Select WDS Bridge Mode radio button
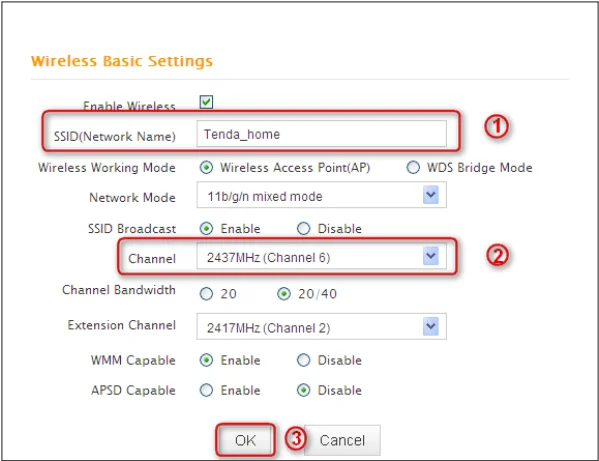The width and height of the screenshot is (599, 461). 413,167
